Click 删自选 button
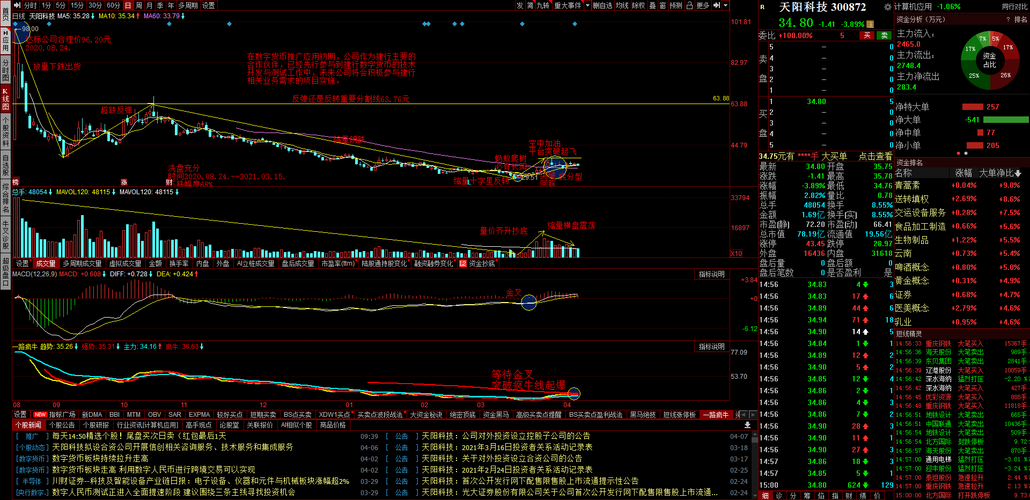 tap(602, 5)
